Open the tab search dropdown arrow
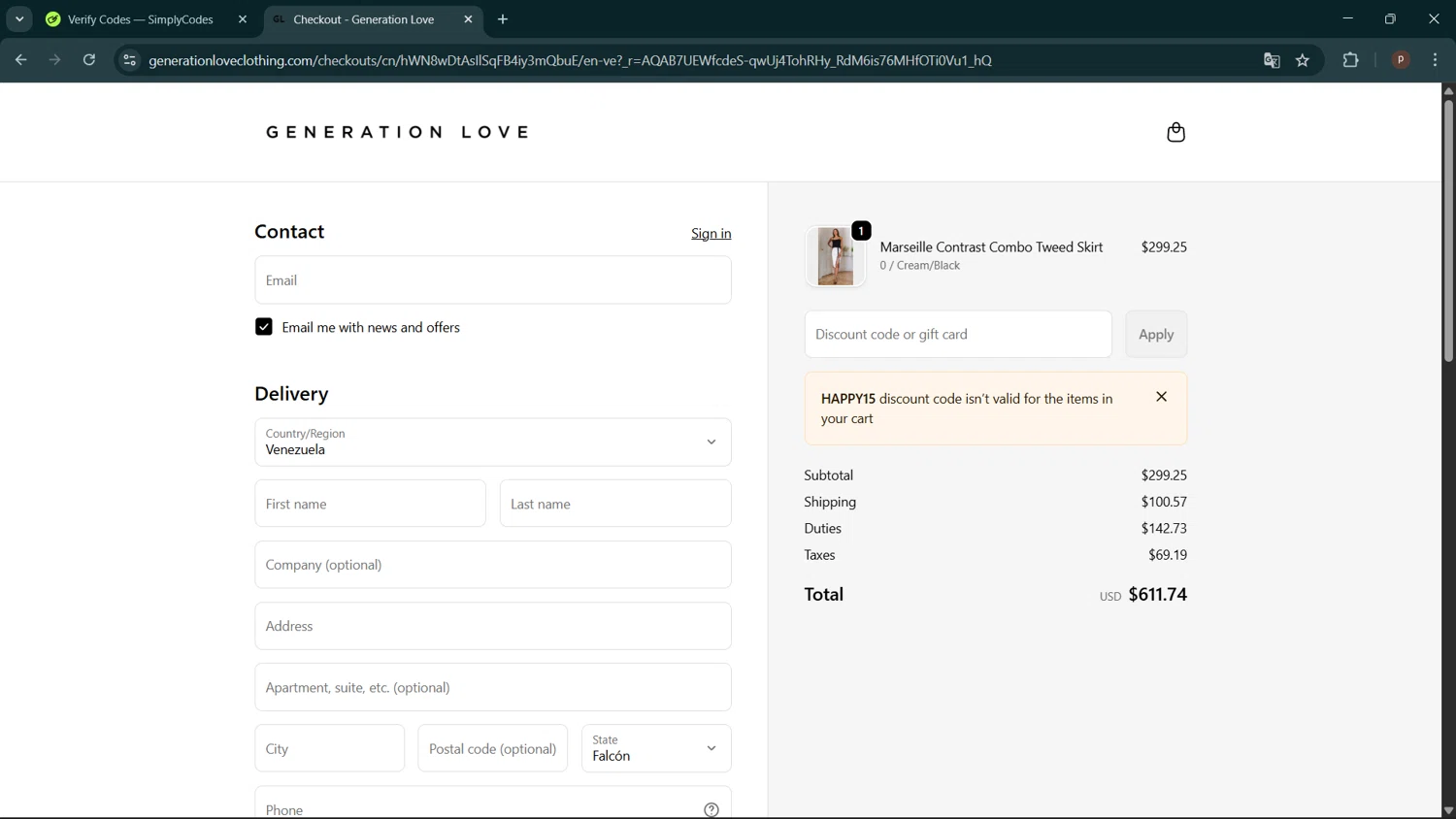Image resolution: width=1456 pixels, height=819 pixels. 19,19
